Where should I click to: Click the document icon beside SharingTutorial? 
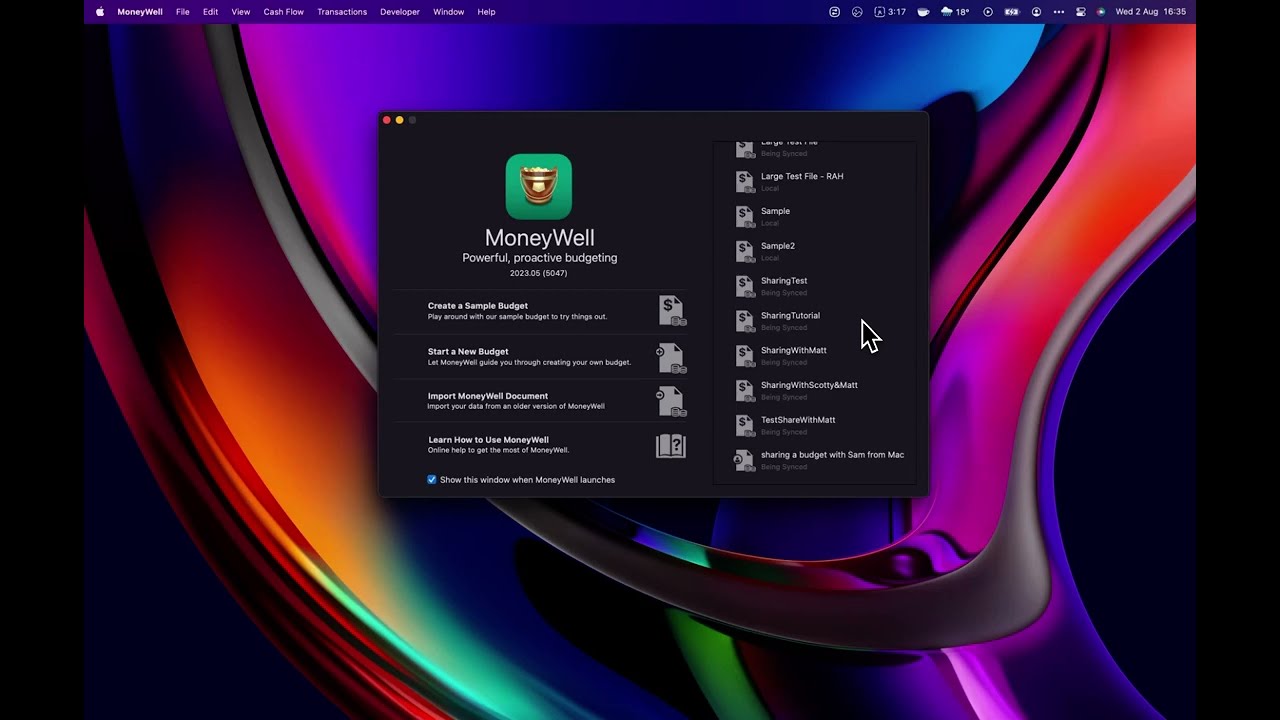(x=745, y=321)
